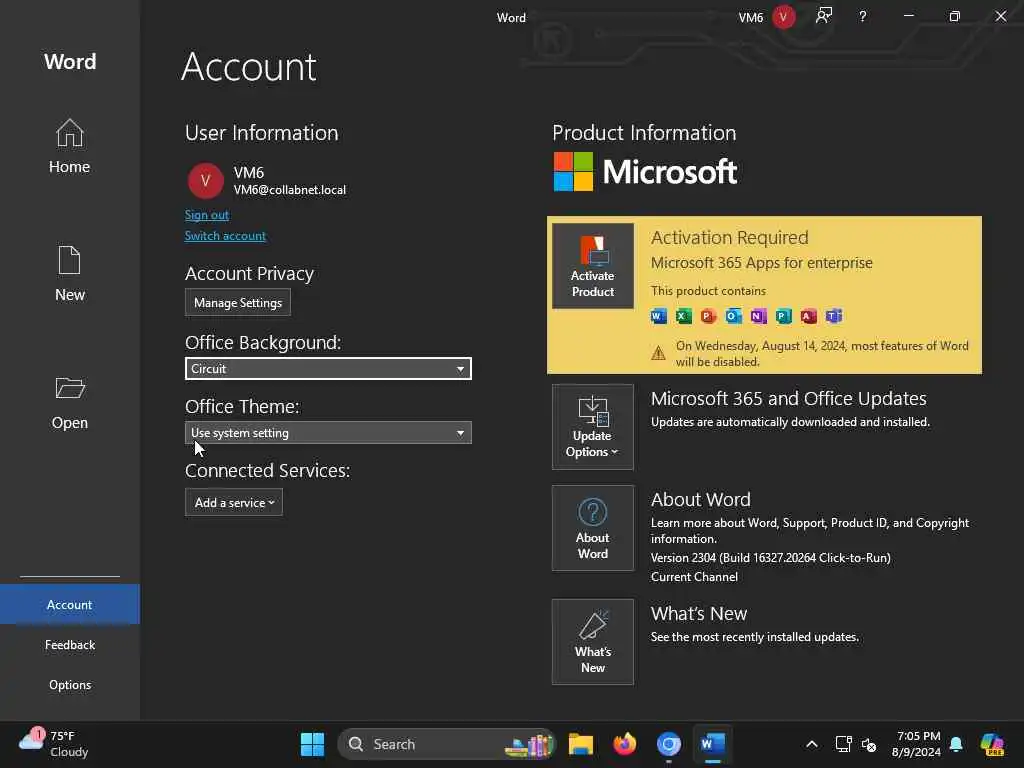1024x768 pixels.
Task: Open the network status tray icon
Action: (843, 744)
